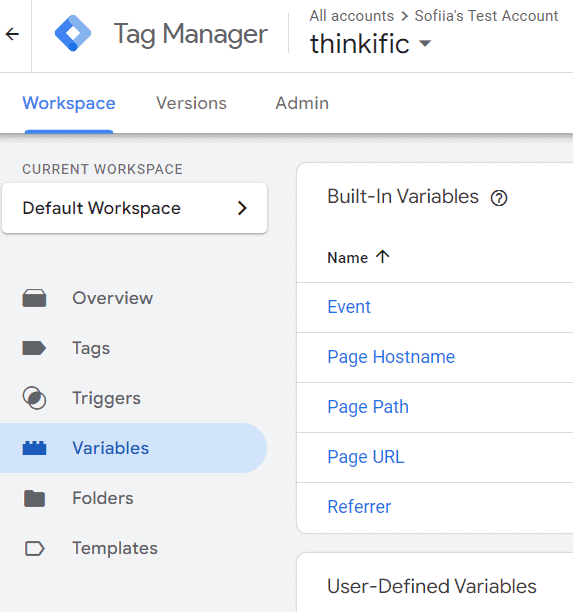
Task: Open Sofiia's Test Account breadcrumb
Action: point(486,16)
